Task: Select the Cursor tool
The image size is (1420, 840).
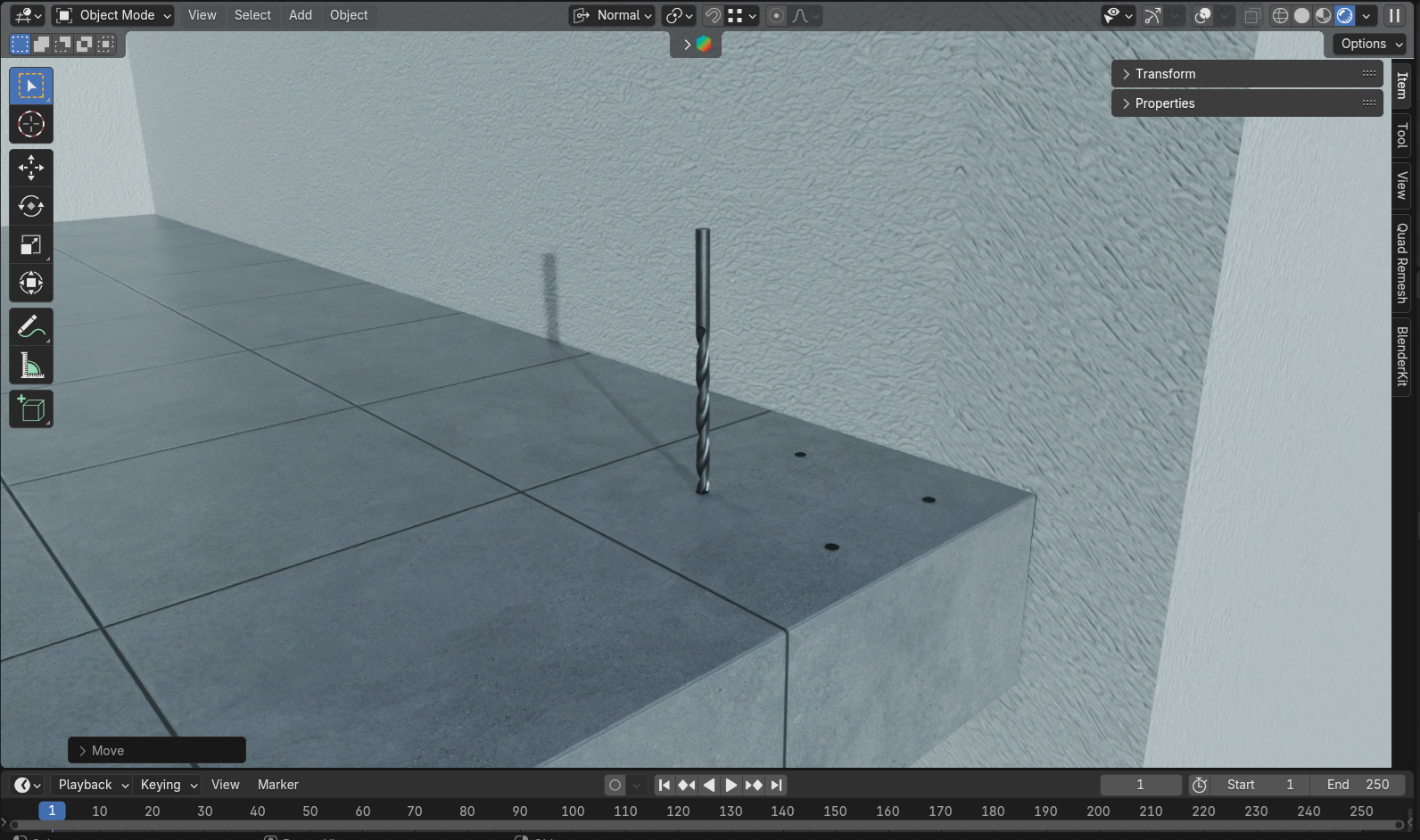Action: coord(31,125)
